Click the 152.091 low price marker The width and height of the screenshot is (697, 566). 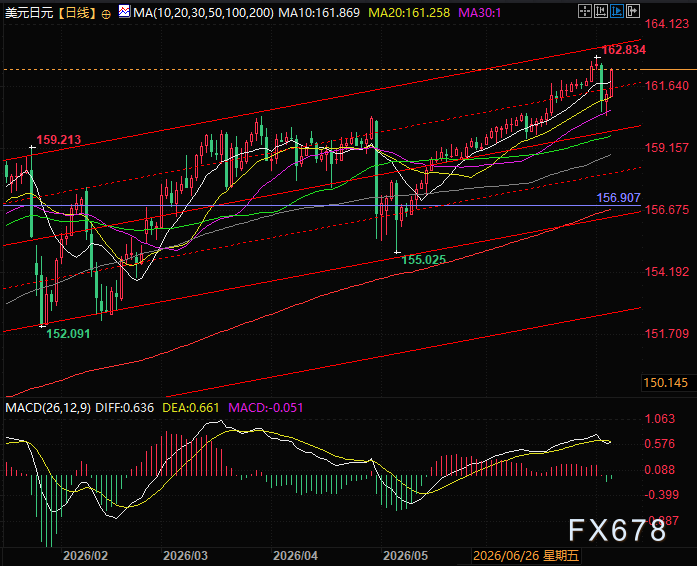[x=68, y=333]
